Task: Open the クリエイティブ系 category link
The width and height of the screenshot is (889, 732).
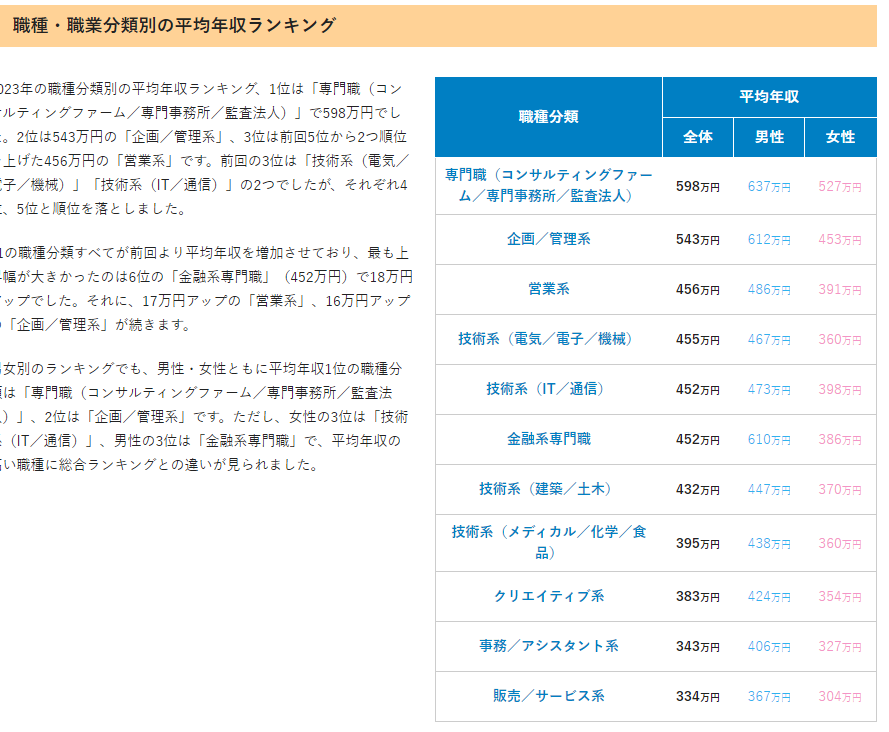Action: tap(548, 596)
